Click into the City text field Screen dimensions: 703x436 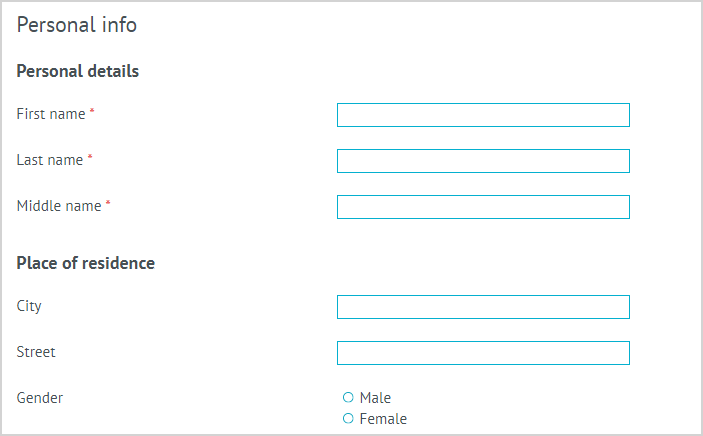click(483, 307)
